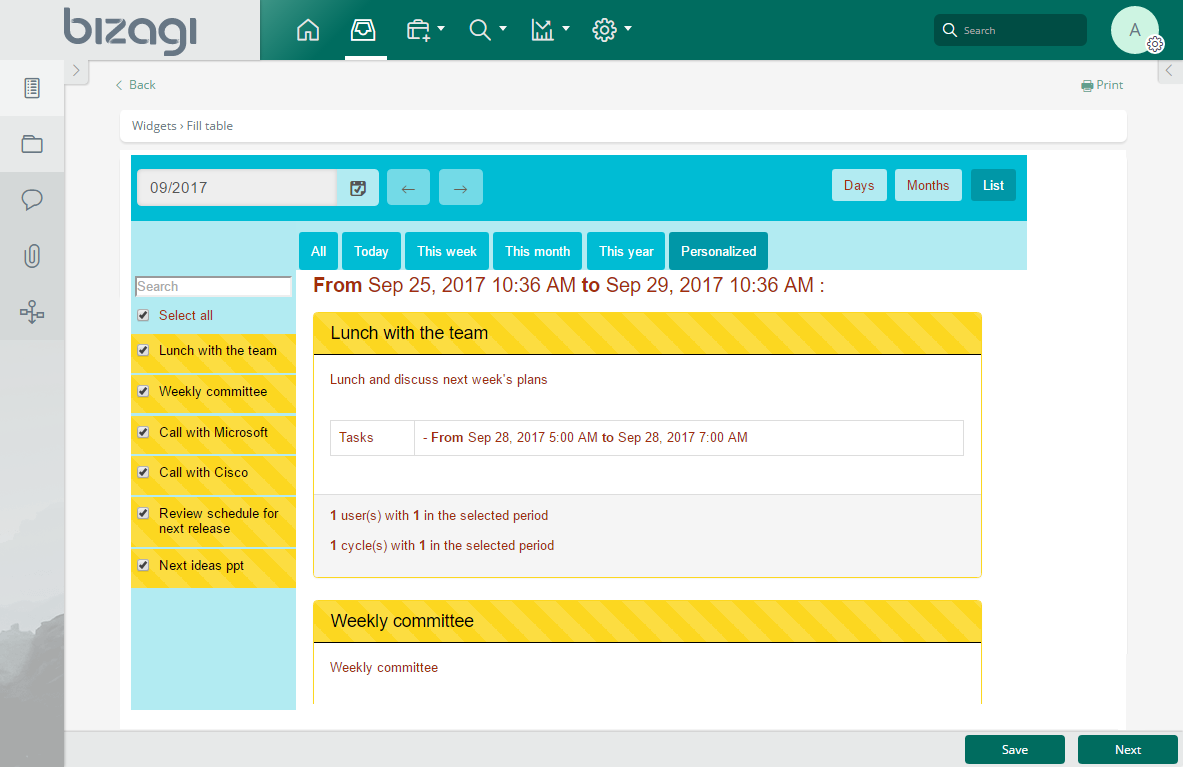This screenshot has height=767, width=1183.
Task: Toggle the Call with Cisco checkbox
Action: tap(143, 473)
